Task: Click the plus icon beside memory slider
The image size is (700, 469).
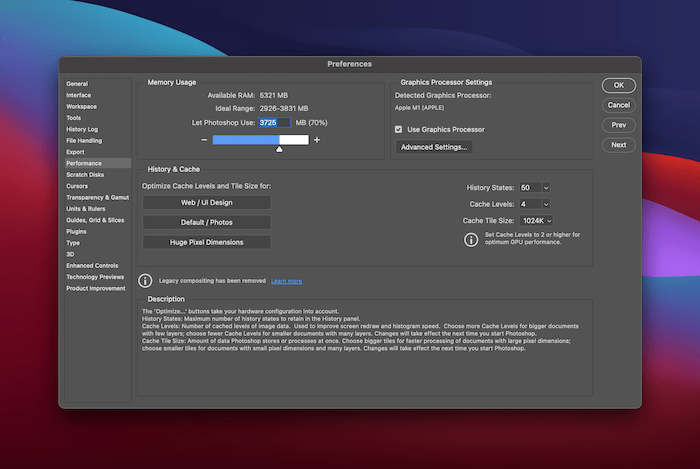Action: pos(317,140)
